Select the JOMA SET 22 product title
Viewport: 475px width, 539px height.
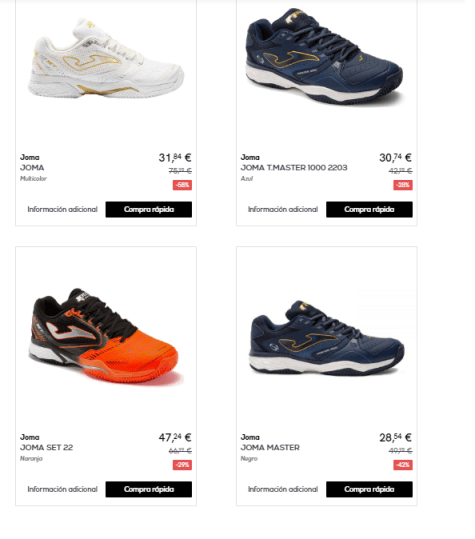pos(46,448)
